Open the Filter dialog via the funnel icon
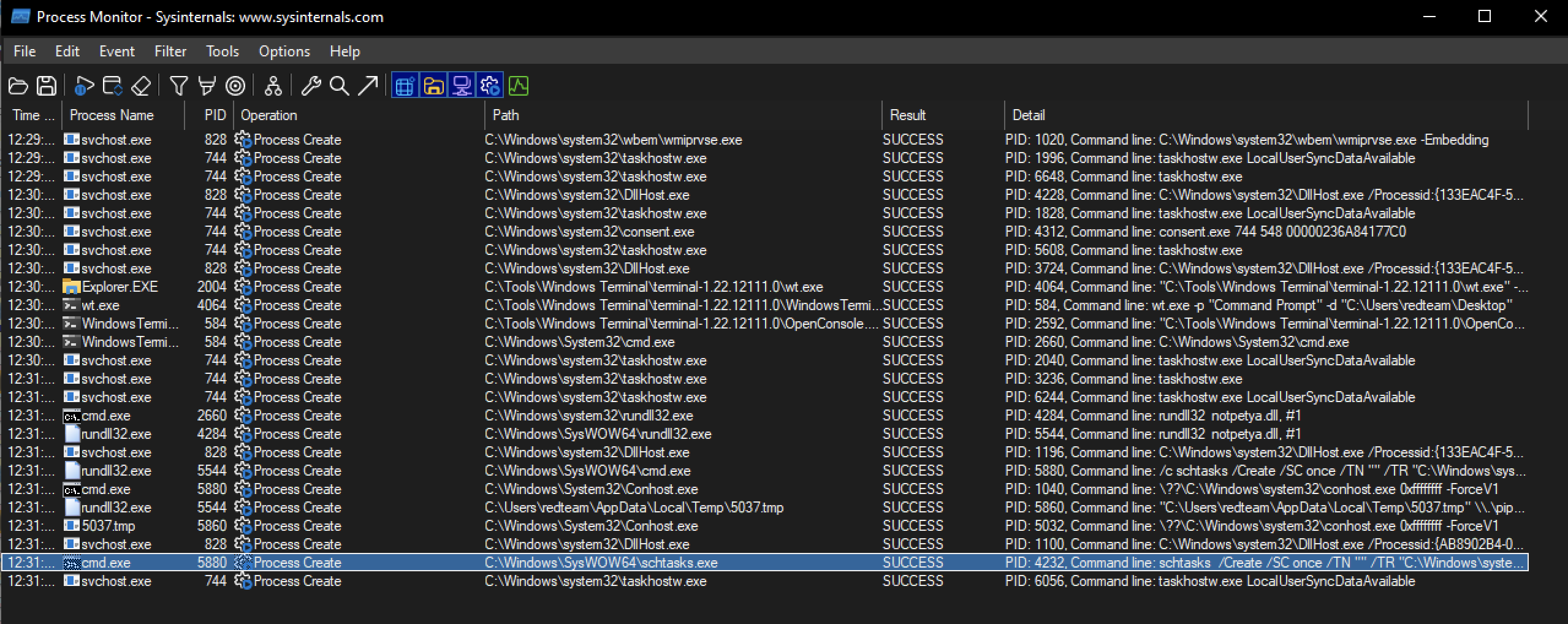The width and height of the screenshot is (1568, 624). pyautogui.click(x=178, y=86)
